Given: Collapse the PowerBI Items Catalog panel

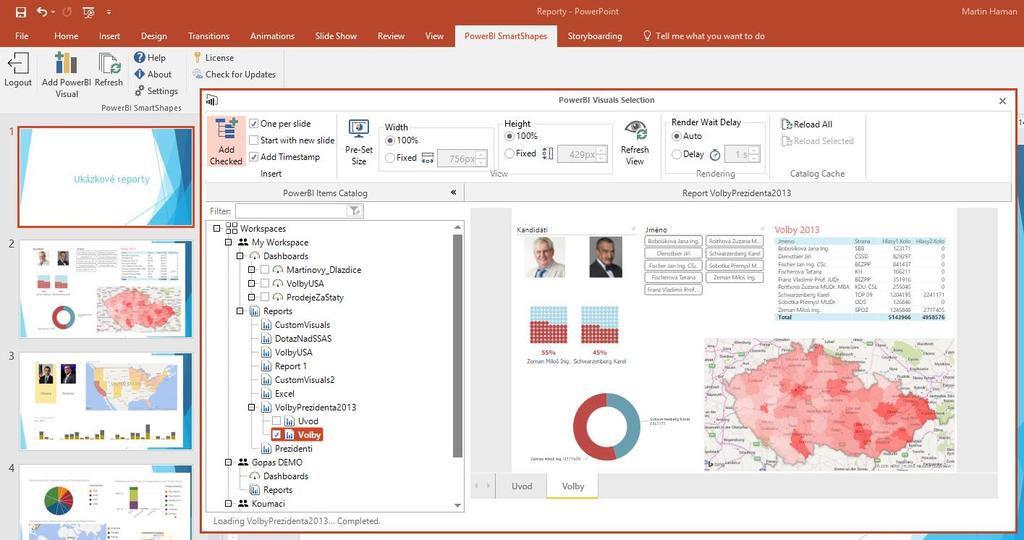Looking at the screenshot, I should pos(454,193).
